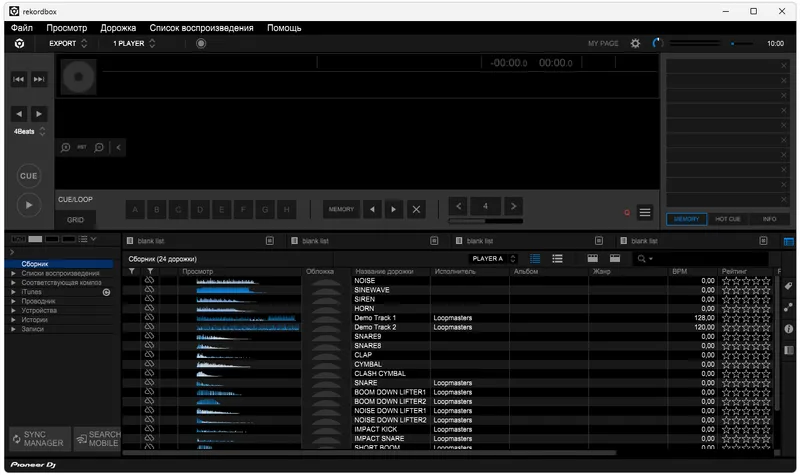The height and width of the screenshot is (475, 800).
Task: Start playback with the round play button
Action: coord(29,205)
